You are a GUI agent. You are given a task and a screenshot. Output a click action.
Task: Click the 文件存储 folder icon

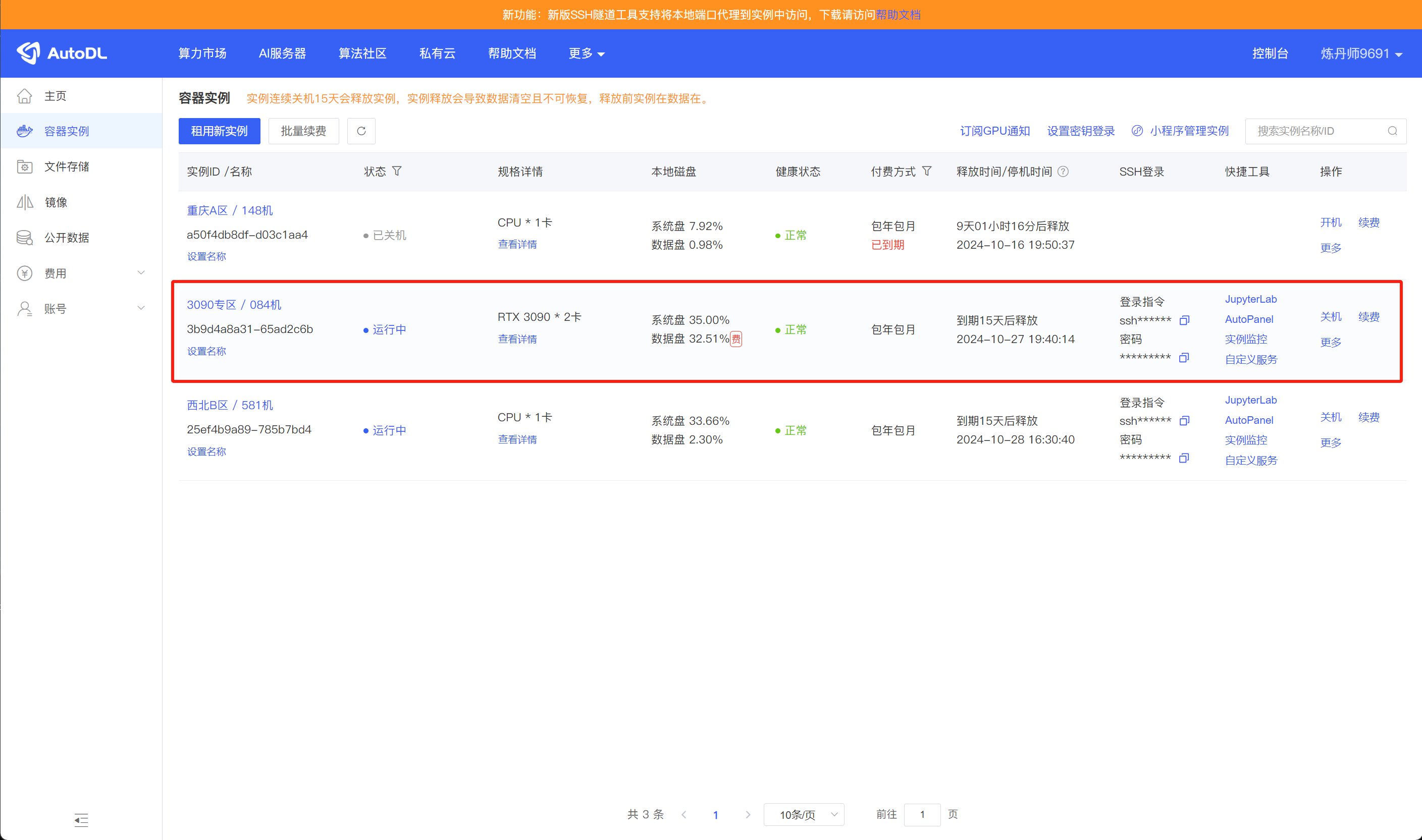point(24,166)
